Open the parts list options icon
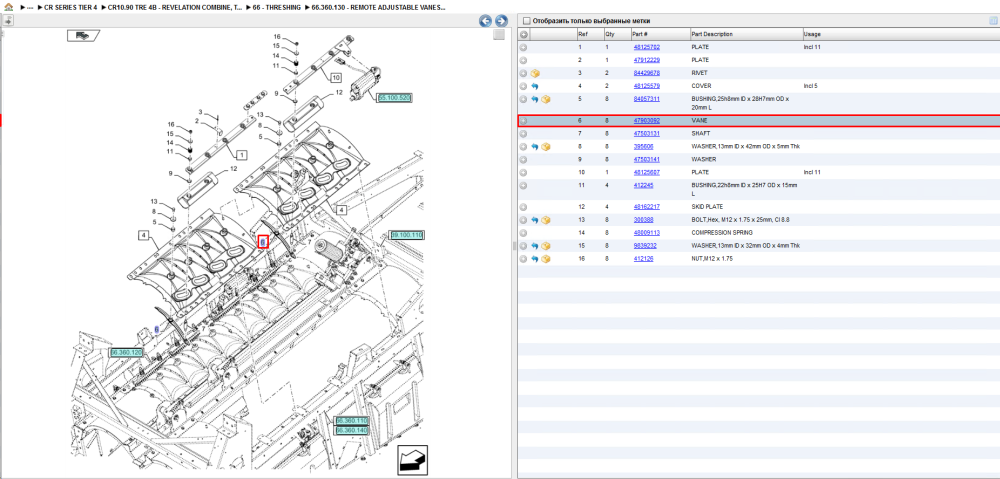Image resolution: width=1000 pixels, height=479 pixels. click(992, 20)
